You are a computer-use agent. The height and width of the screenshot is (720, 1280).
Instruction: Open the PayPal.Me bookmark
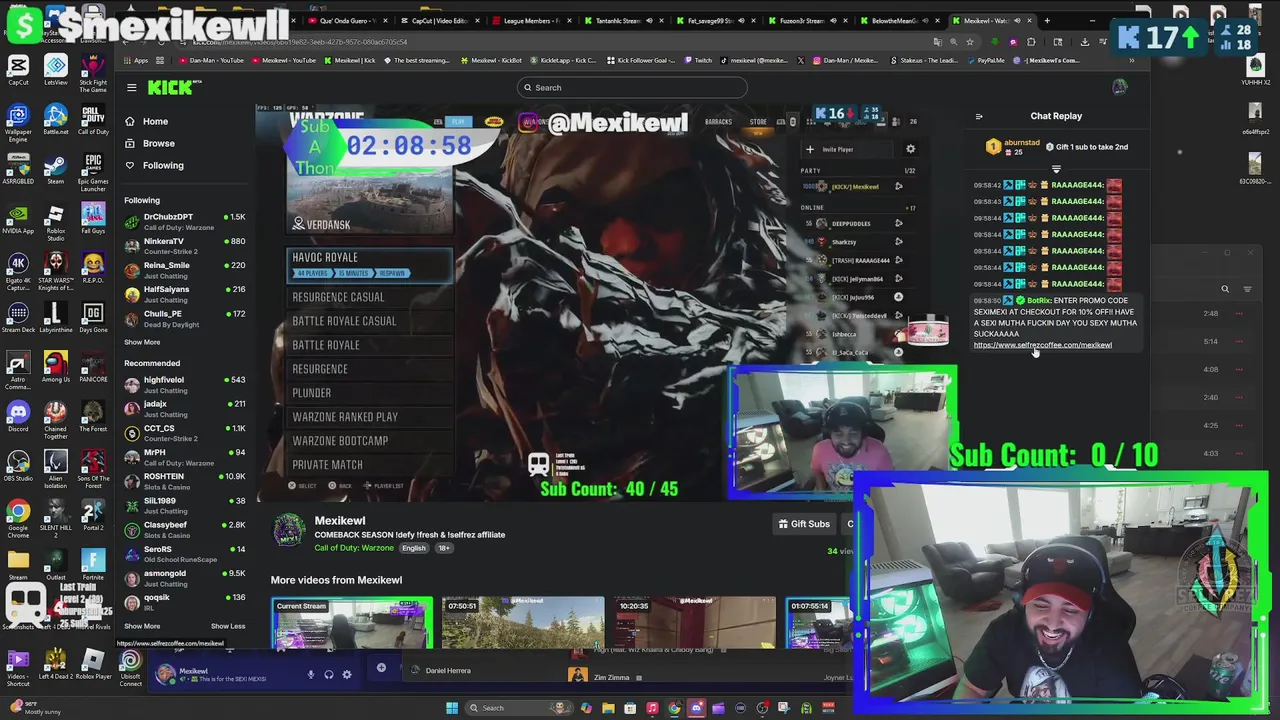984,60
